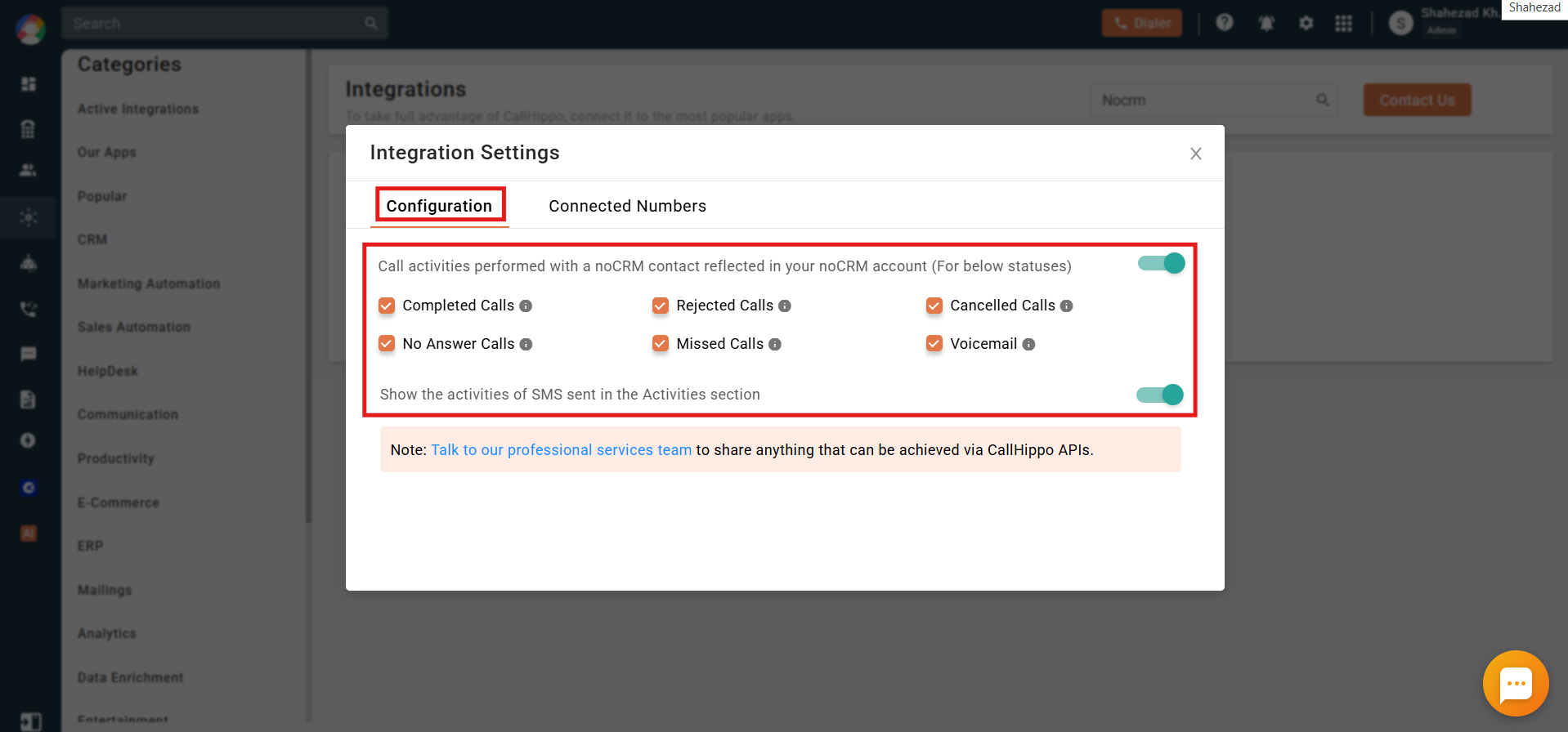
Task: Select Communication category
Action: click(128, 414)
